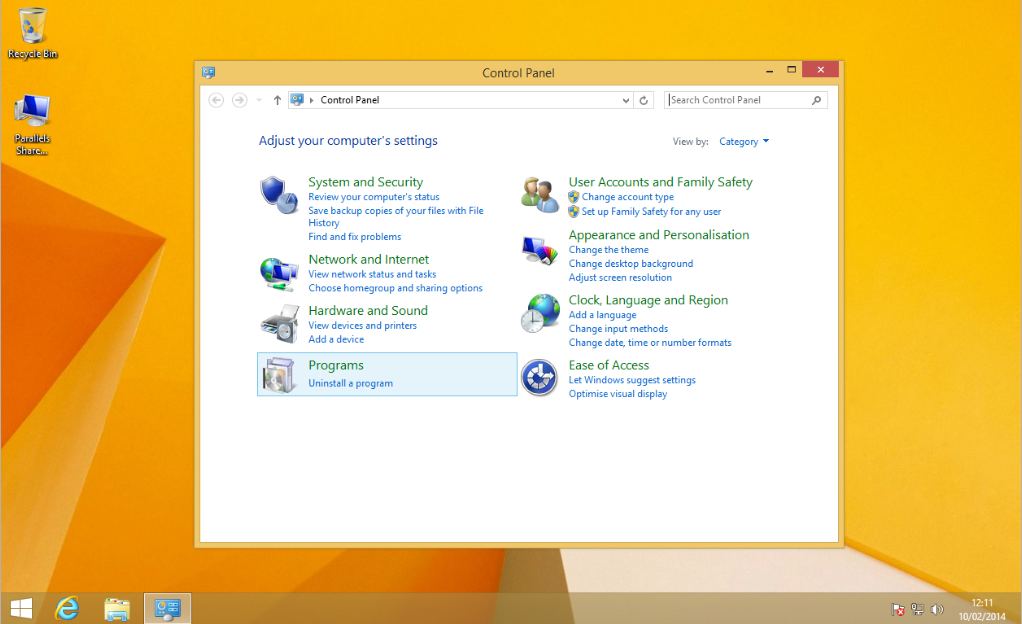The width and height of the screenshot is (1022, 624).
Task: Click the network tray icon
Action: pyautogui.click(x=918, y=610)
